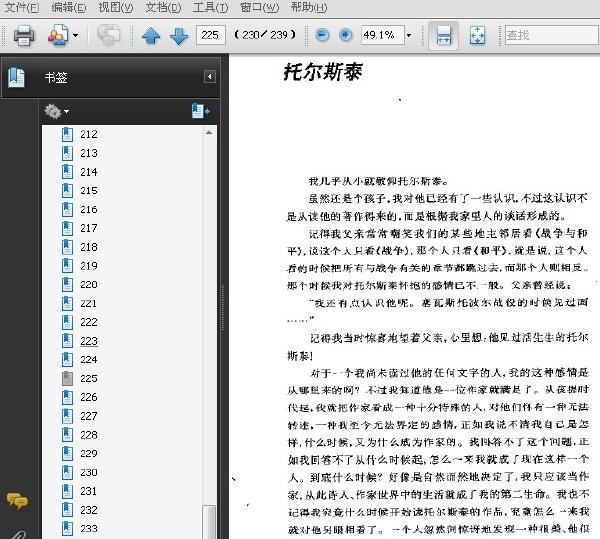600x539 pixels.
Task: Open the 工具(T) menu
Action: (210, 7)
